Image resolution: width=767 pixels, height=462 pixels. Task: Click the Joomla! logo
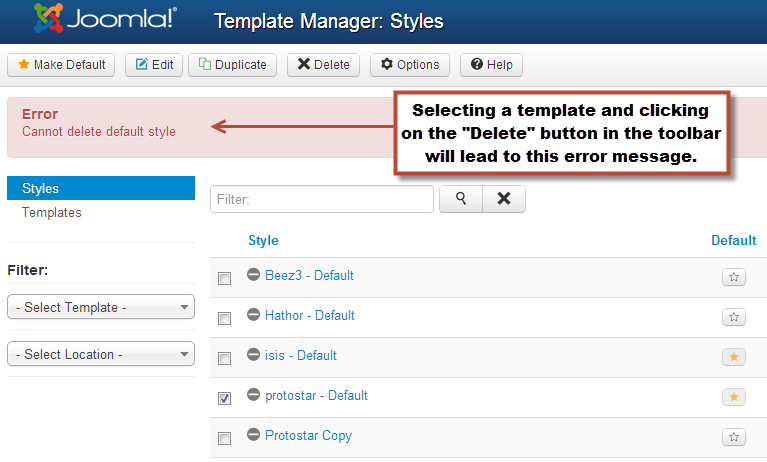coord(105,18)
